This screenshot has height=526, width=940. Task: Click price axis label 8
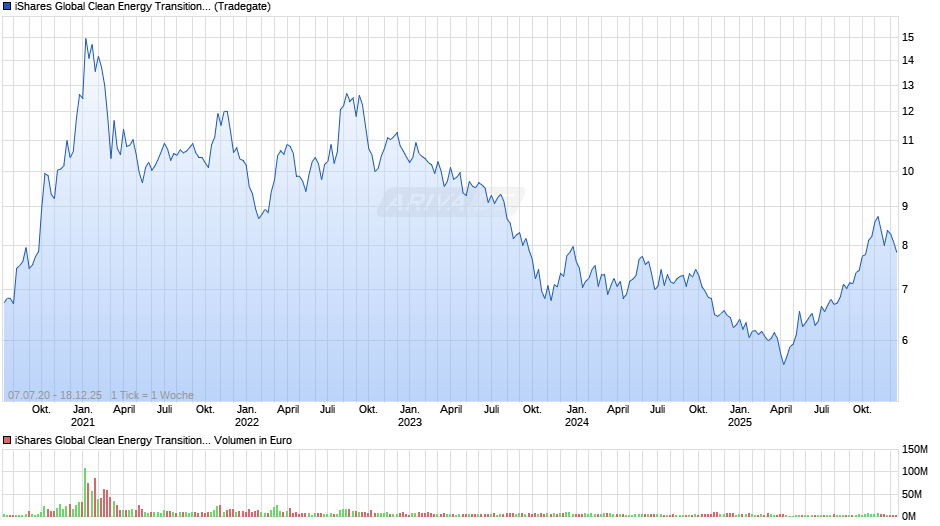[905, 245]
